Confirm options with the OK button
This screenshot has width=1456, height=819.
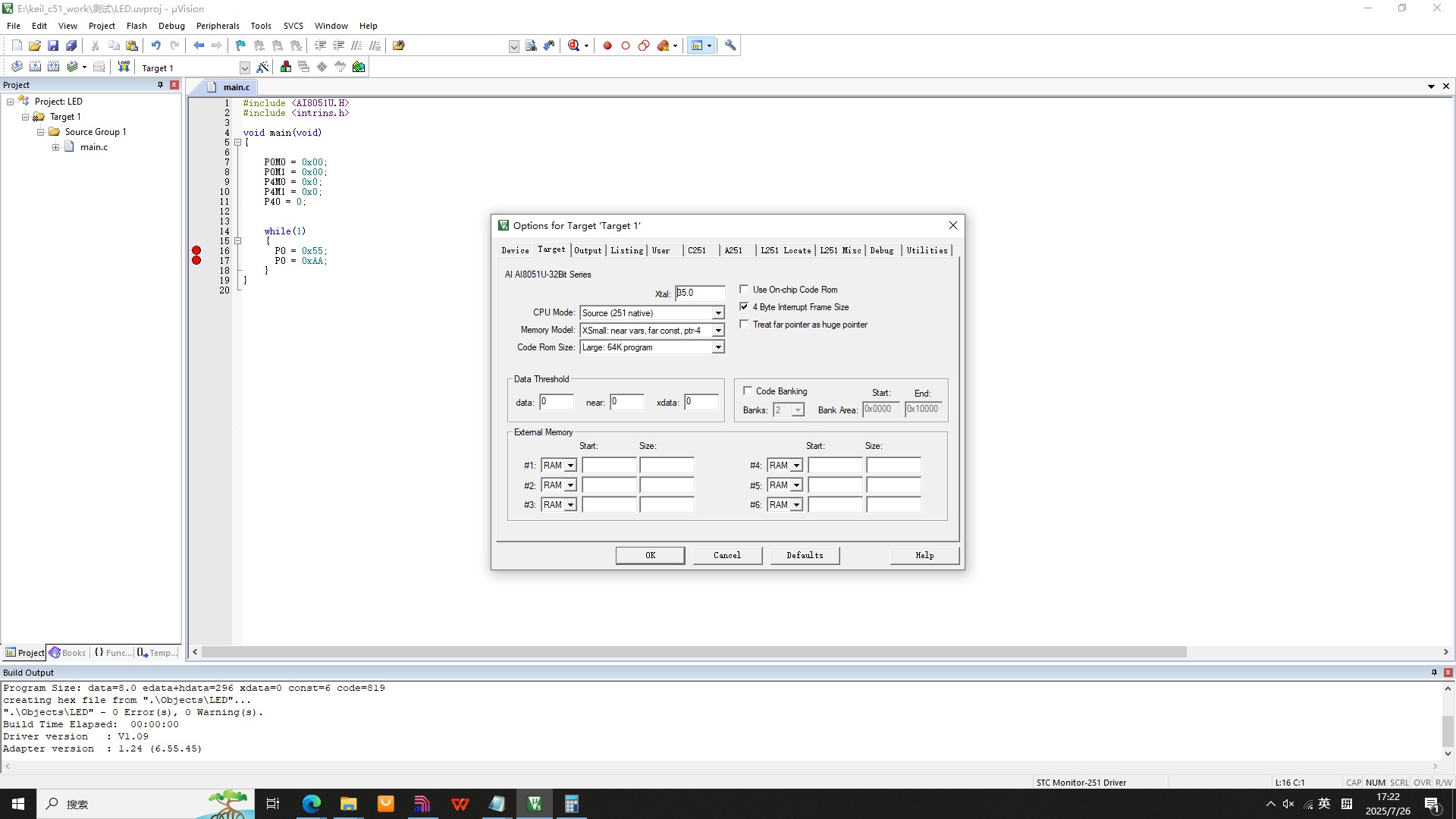tap(650, 555)
